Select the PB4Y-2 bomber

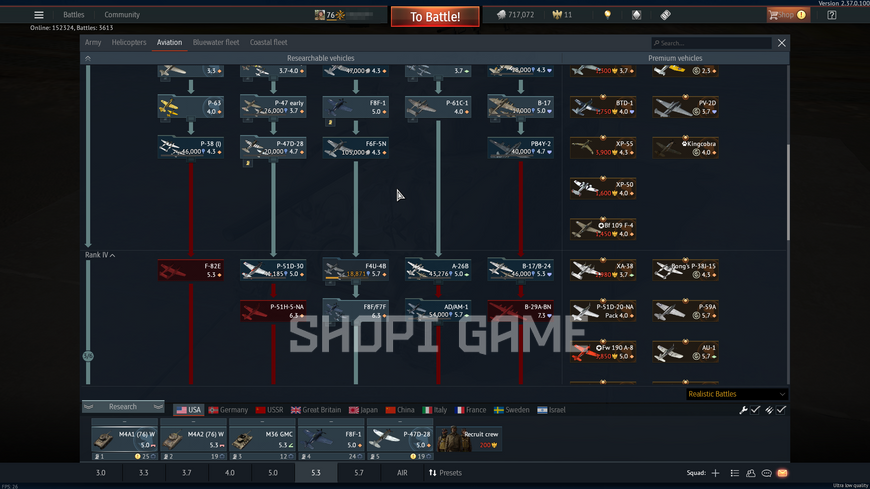[520, 148]
